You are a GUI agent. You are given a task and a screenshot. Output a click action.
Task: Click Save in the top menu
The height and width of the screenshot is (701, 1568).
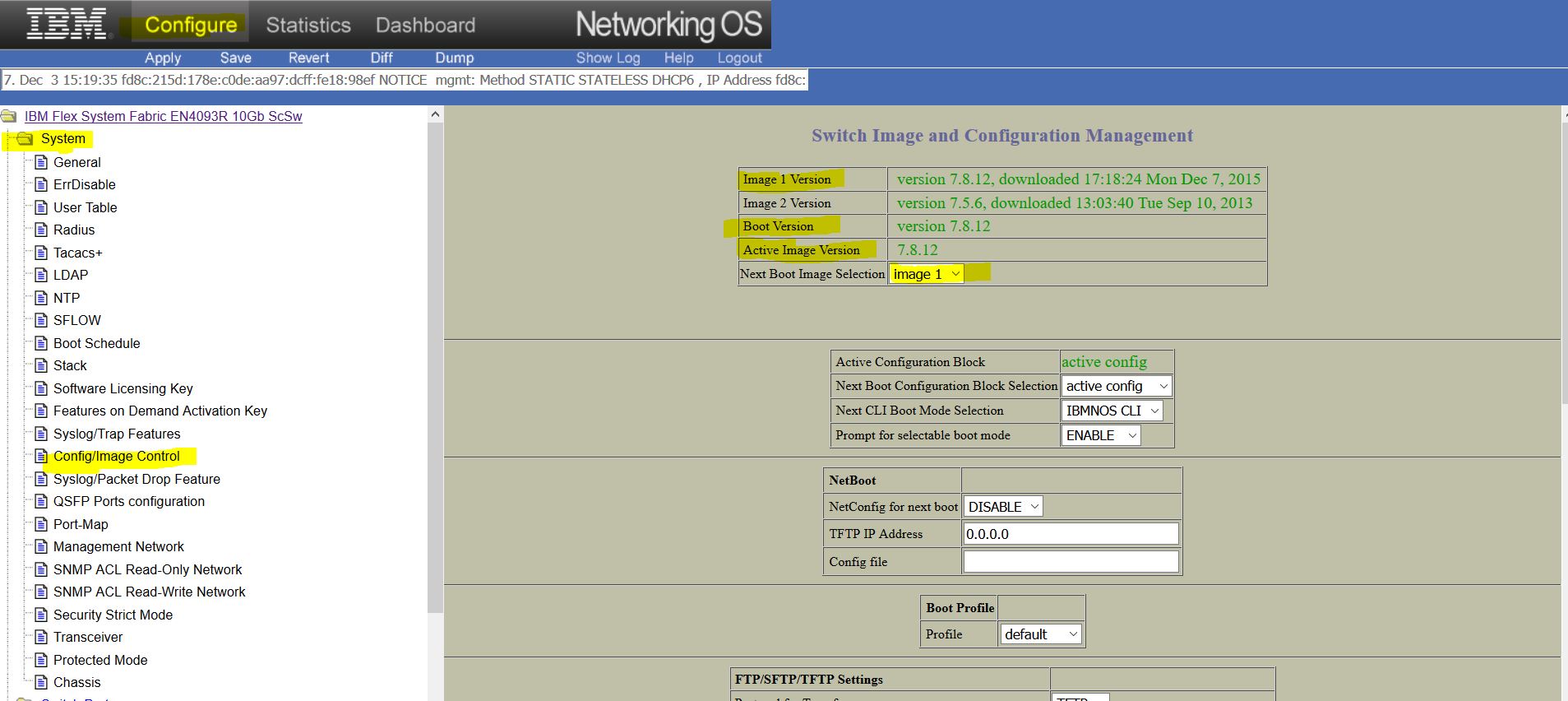coord(236,58)
